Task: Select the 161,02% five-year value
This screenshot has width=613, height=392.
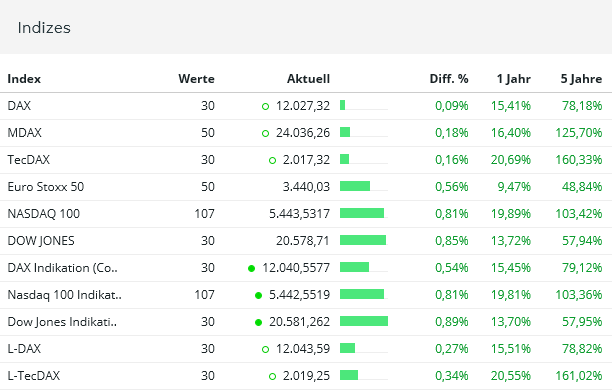Action: pyautogui.click(x=579, y=376)
